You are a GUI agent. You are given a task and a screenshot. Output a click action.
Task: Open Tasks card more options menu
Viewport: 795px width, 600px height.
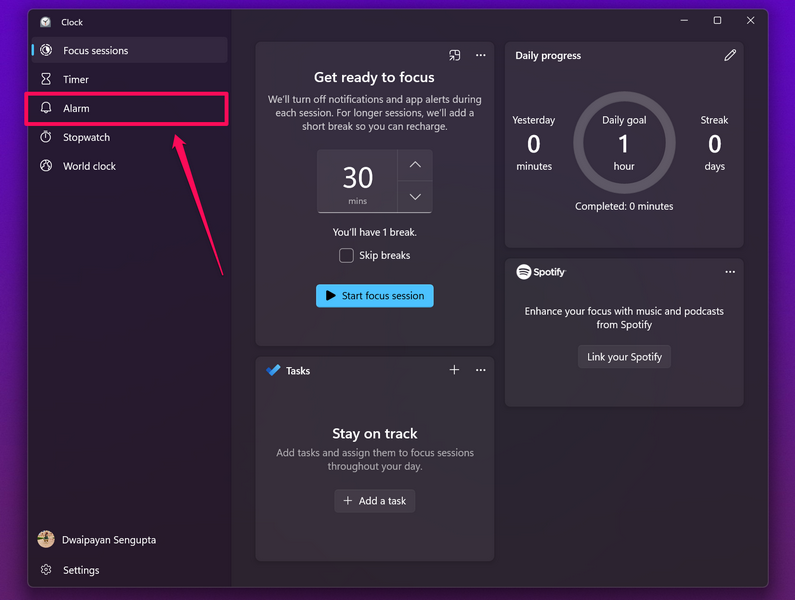(481, 370)
